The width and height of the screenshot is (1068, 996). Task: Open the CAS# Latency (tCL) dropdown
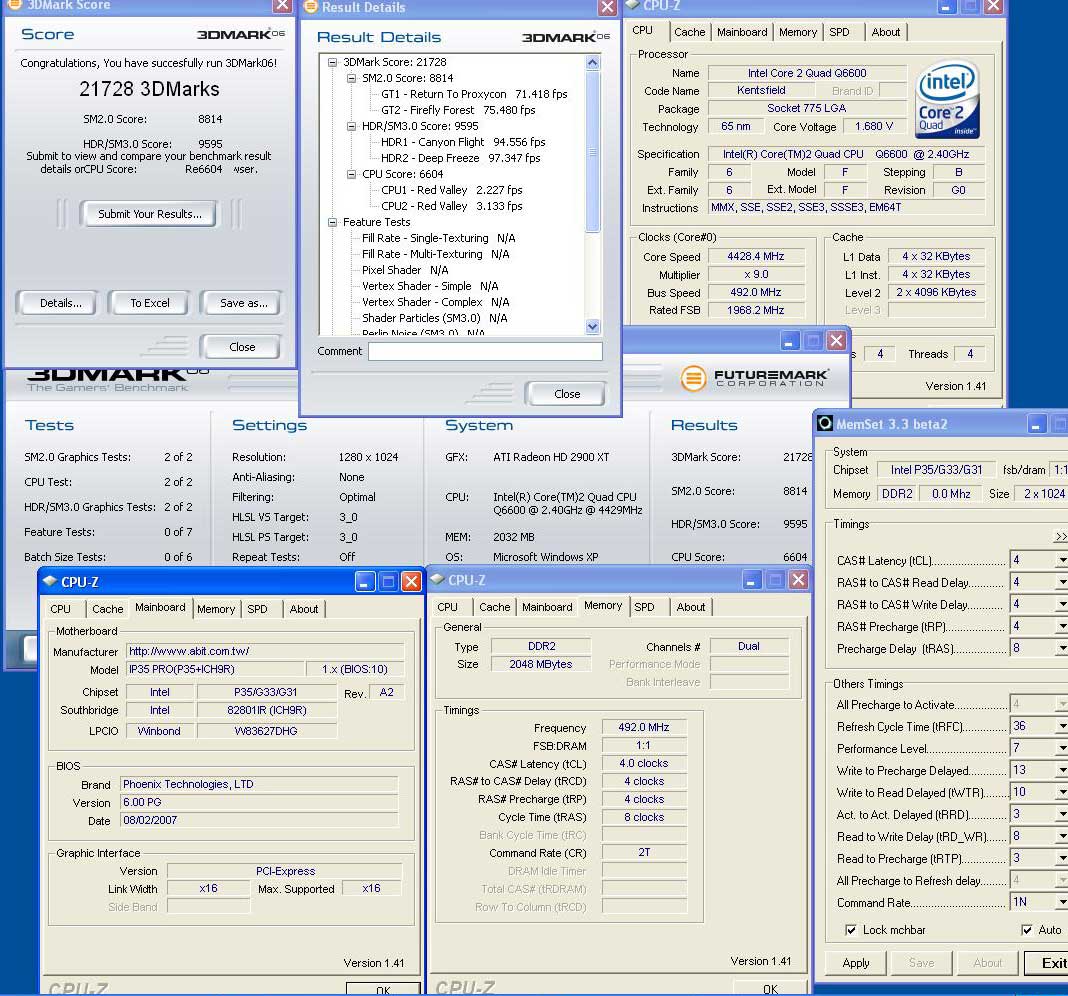(1062, 560)
